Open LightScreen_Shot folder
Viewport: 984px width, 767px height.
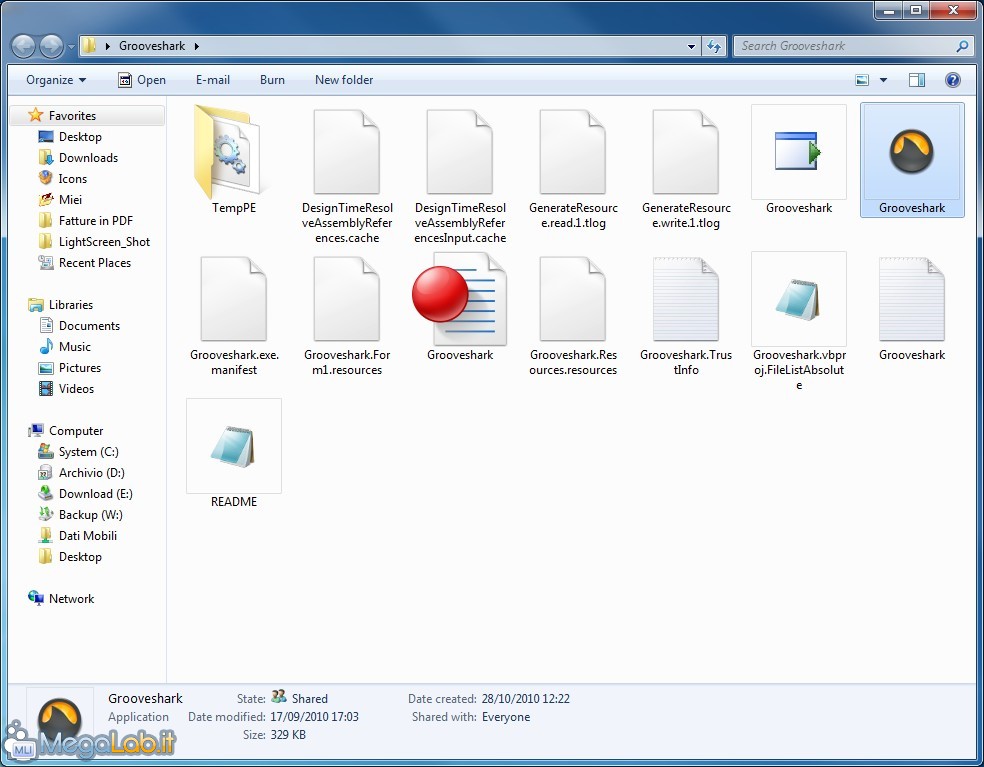(104, 242)
